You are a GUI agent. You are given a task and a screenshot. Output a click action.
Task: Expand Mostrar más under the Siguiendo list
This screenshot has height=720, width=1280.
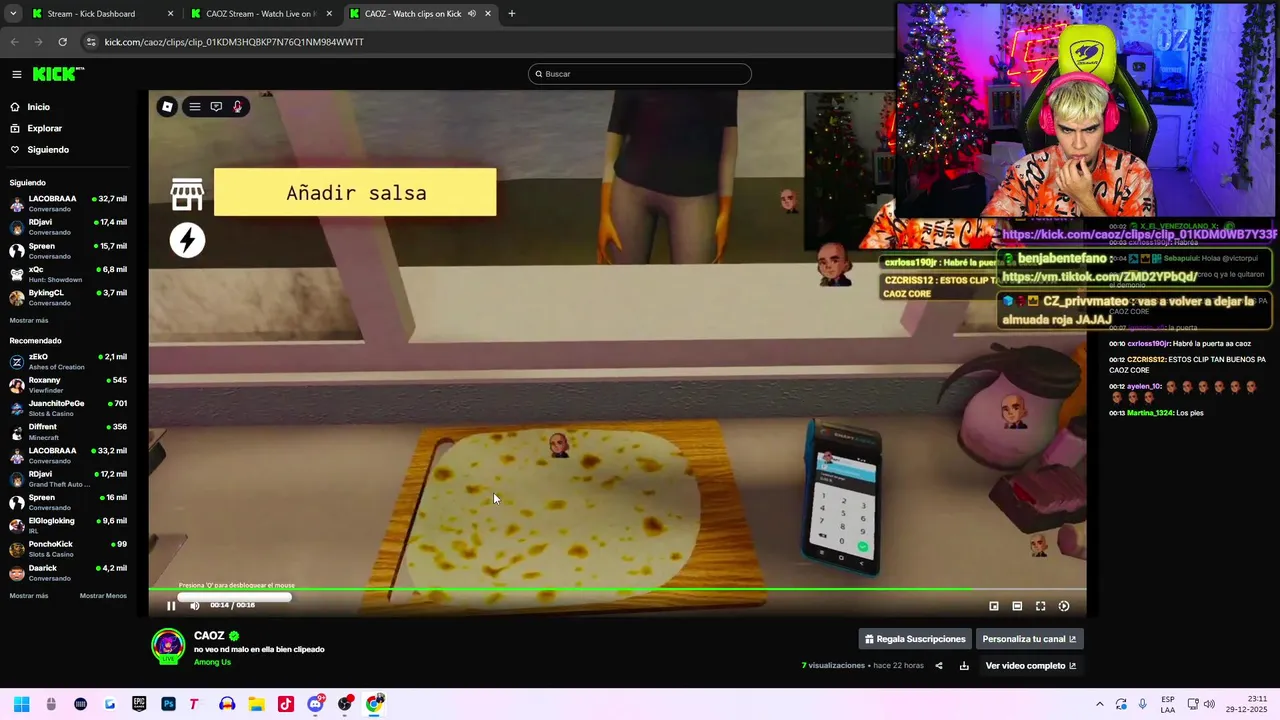click(29, 320)
